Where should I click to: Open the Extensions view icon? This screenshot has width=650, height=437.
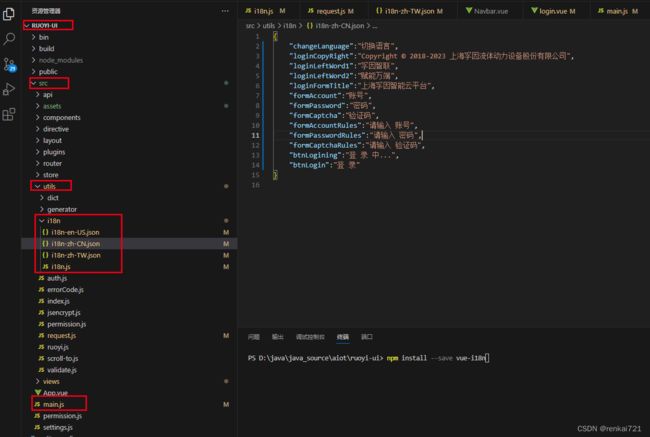point(9,114)
